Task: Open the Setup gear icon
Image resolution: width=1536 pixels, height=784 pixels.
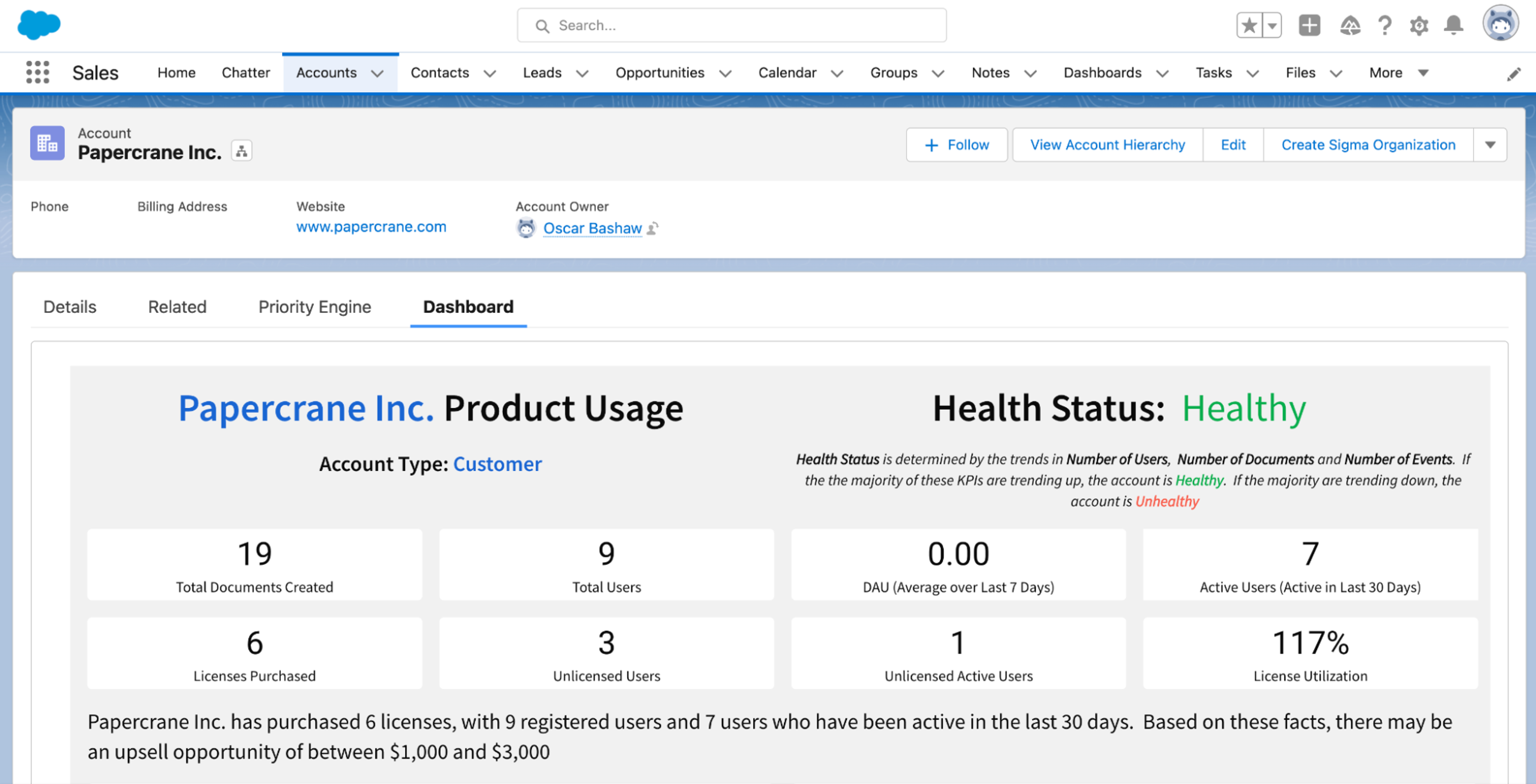Action: click(x=1419, y=26)
